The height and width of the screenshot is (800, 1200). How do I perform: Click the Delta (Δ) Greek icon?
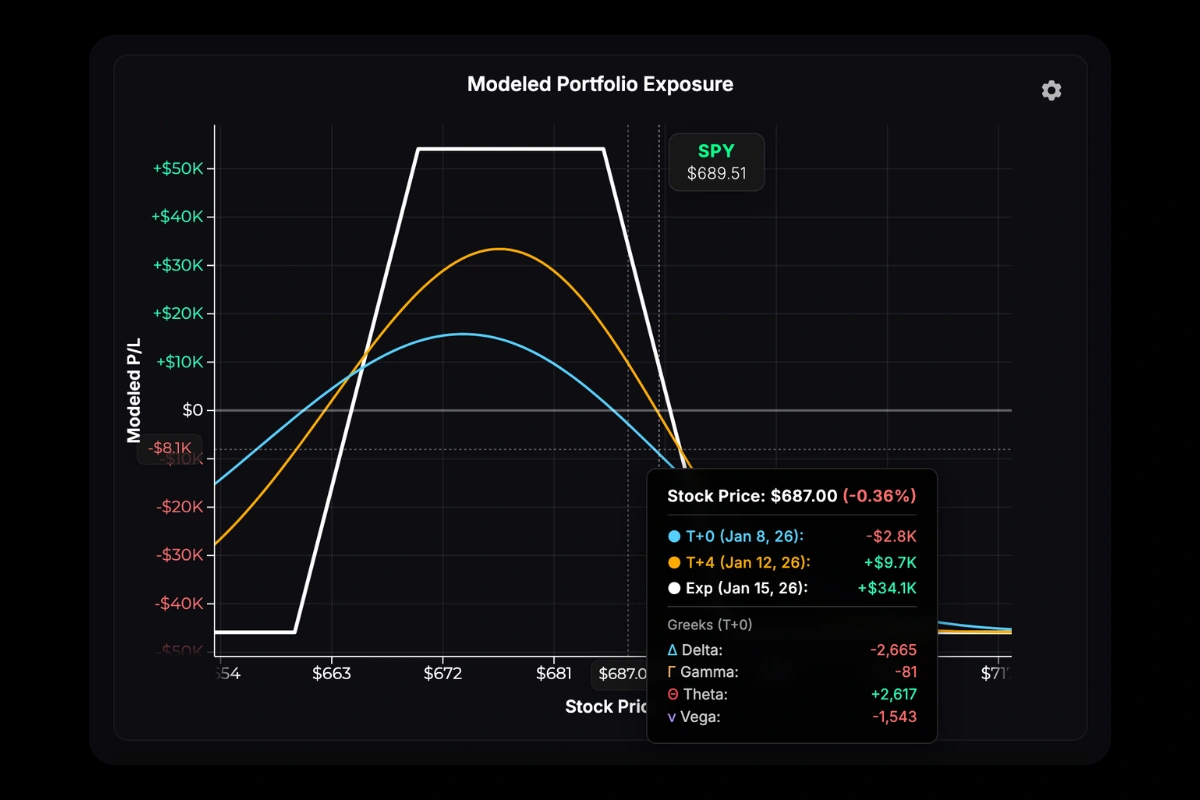click(672, 649)
